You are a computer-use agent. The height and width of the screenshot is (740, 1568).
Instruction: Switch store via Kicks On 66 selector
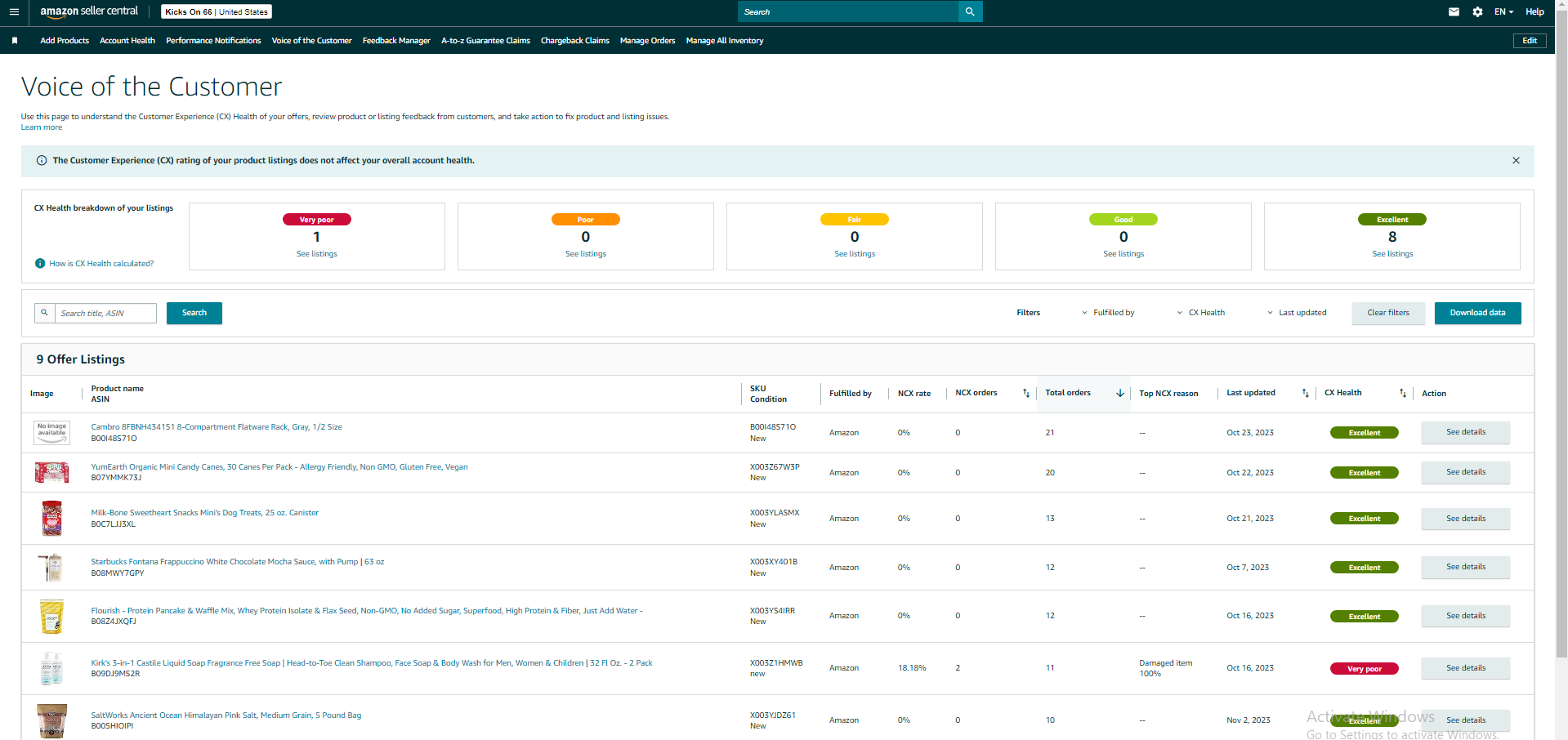click(217, 12)
